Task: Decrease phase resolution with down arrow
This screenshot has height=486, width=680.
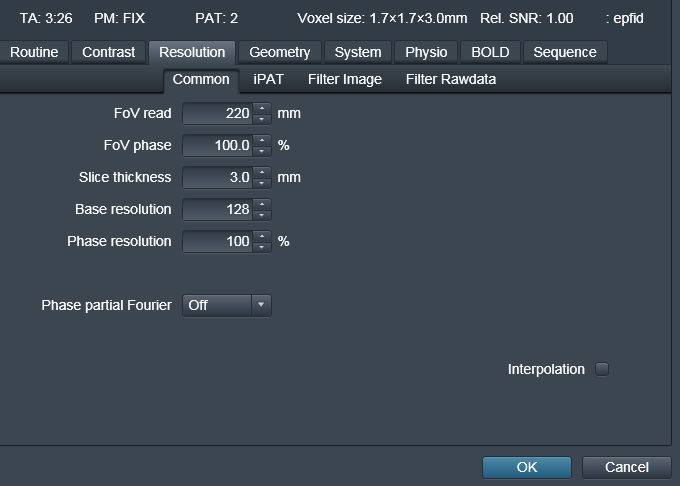Action: tap(262, 247)
